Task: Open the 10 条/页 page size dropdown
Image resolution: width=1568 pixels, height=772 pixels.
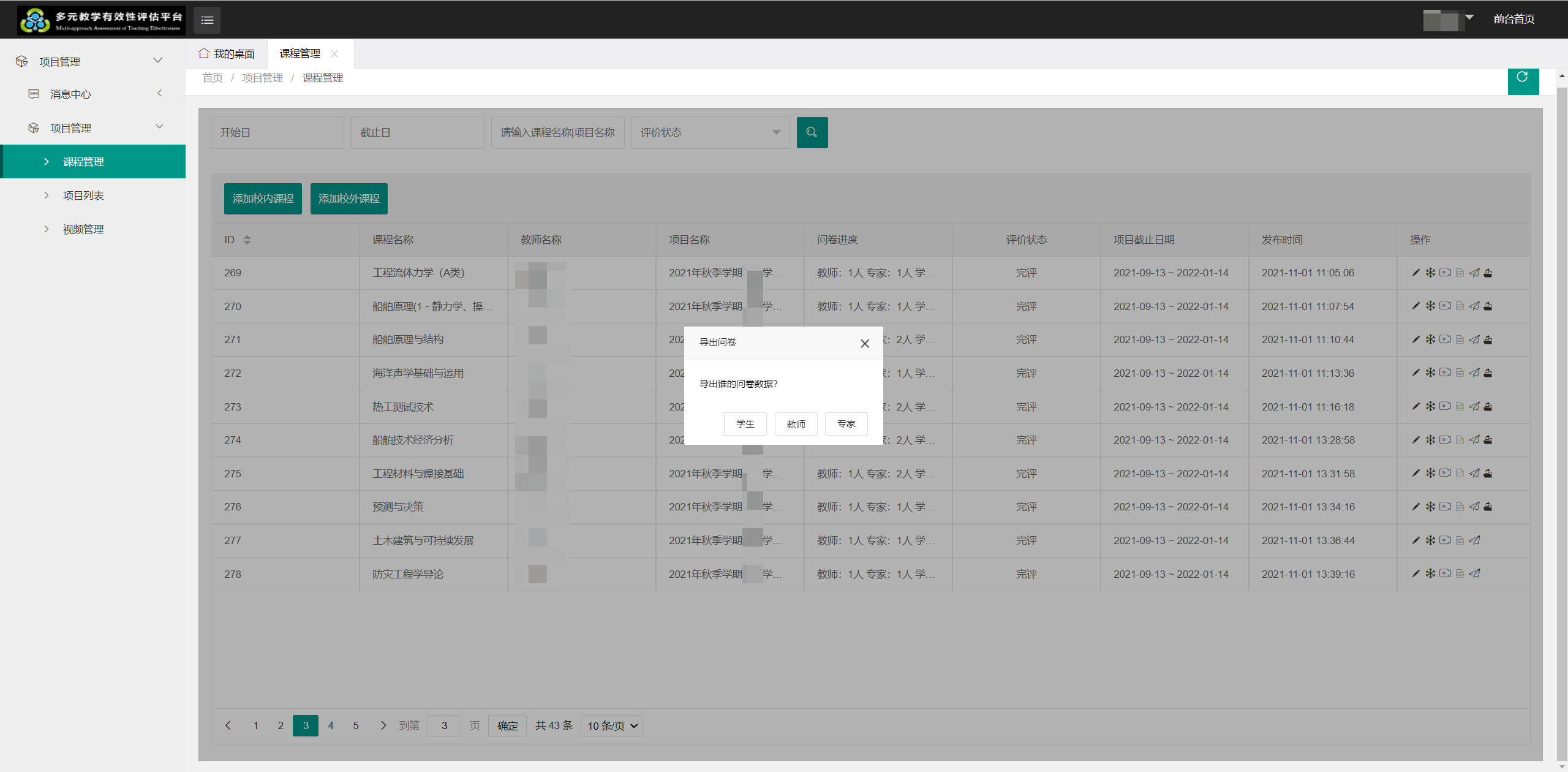Action: point(611,725)
